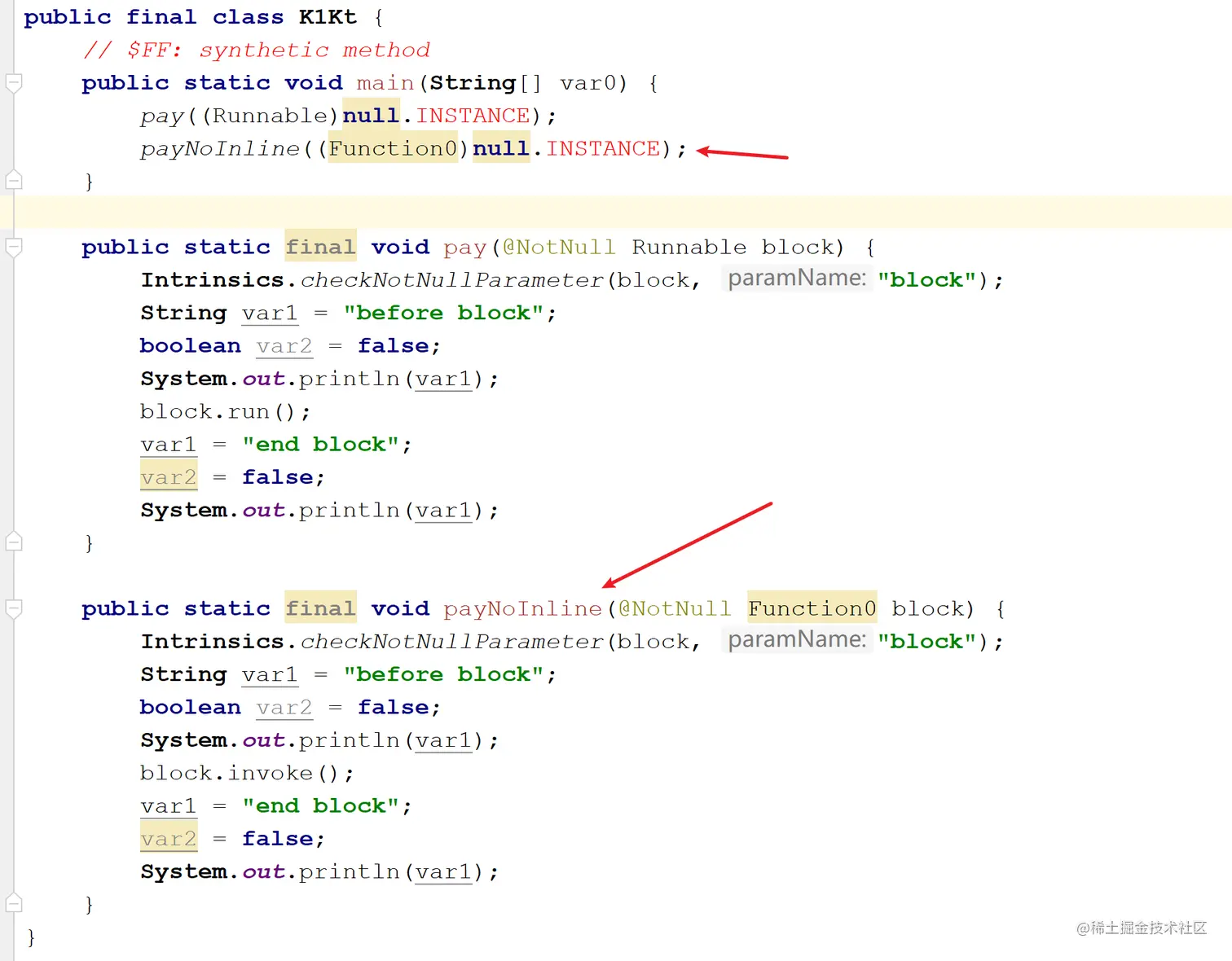Screen dimensions: 1232x961
Task: Click "before block" string in pay method
Action: click(x=443, y=313)
